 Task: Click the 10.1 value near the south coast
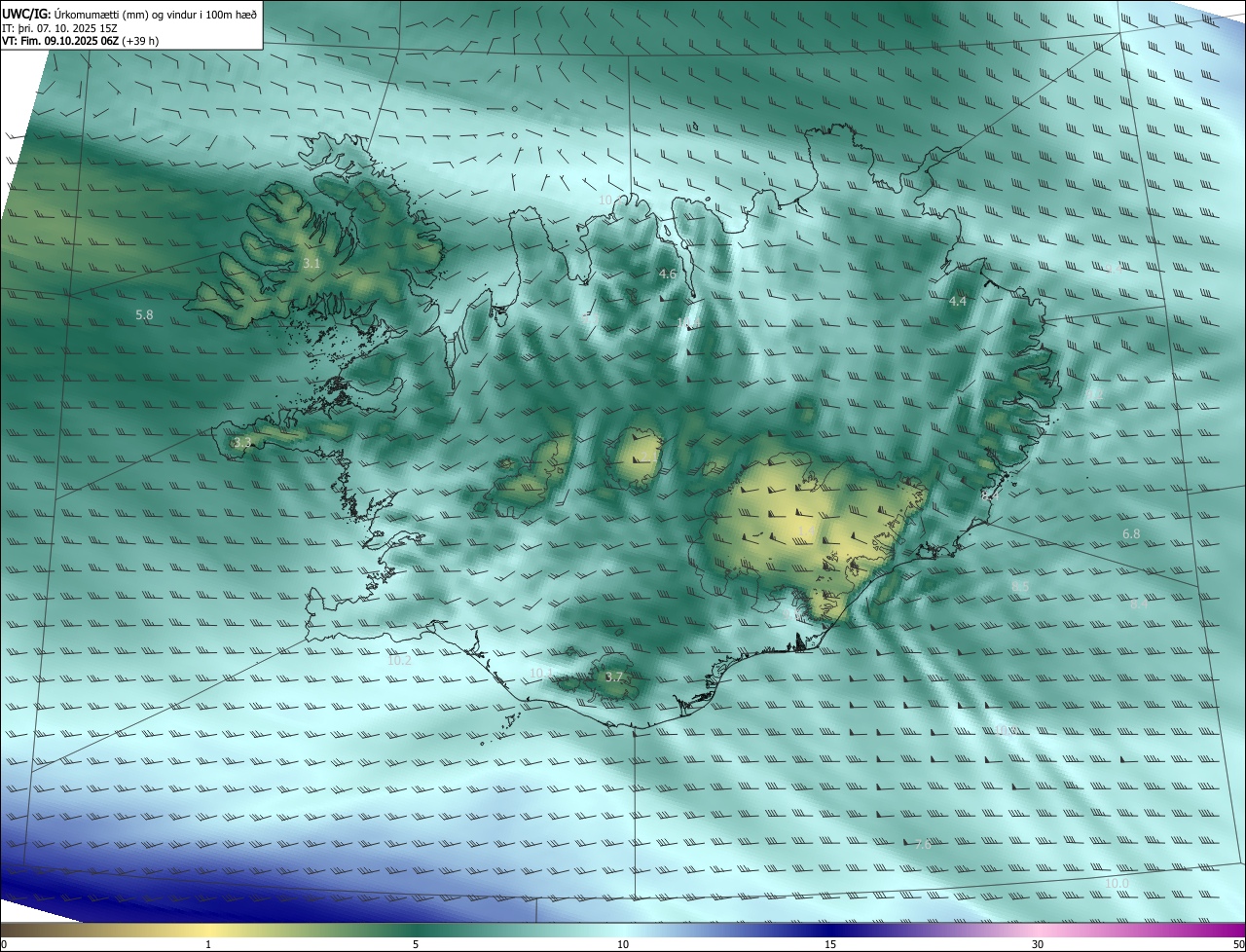click(542, 673)
